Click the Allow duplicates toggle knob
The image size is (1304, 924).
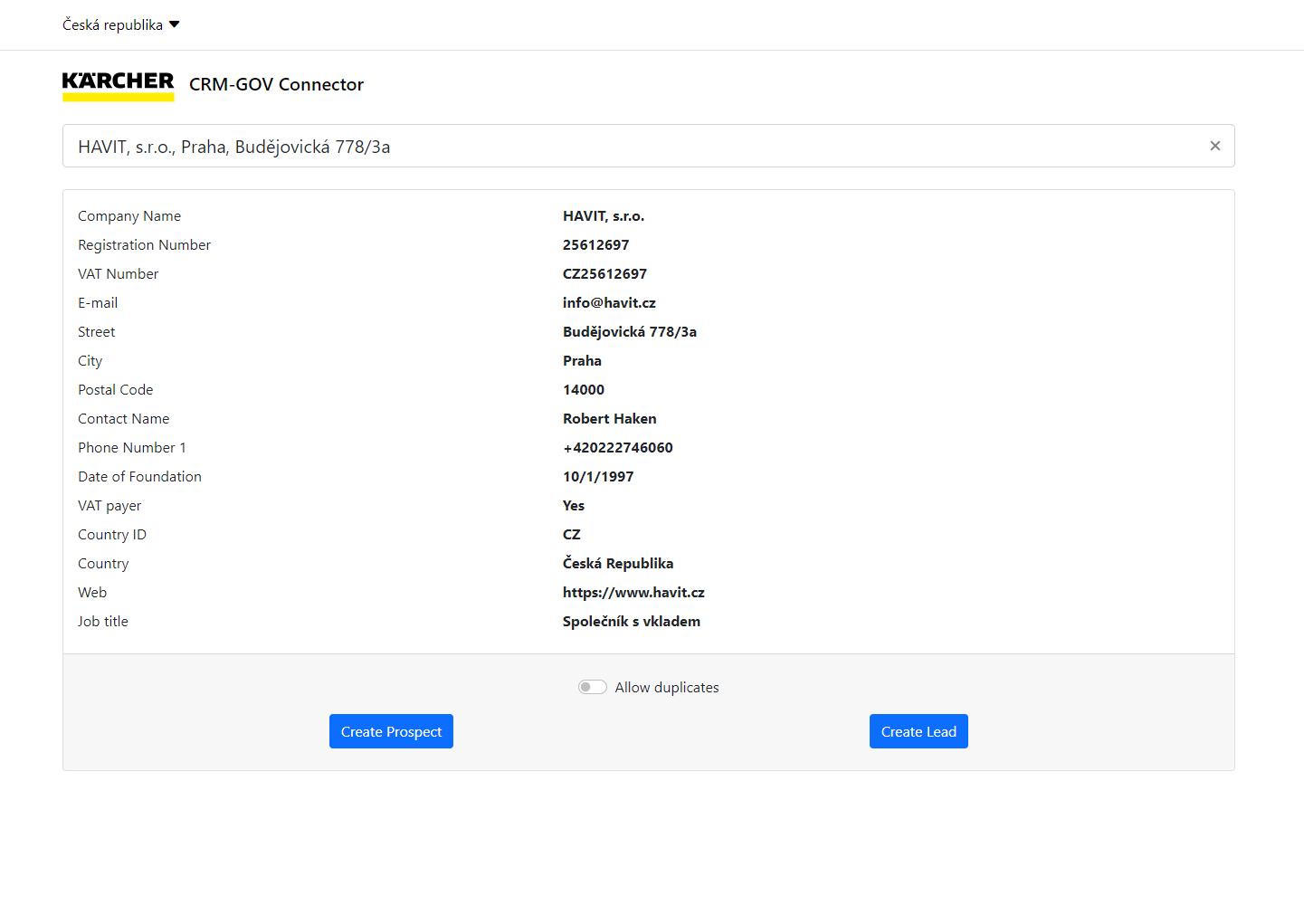(x=587, y=687)
